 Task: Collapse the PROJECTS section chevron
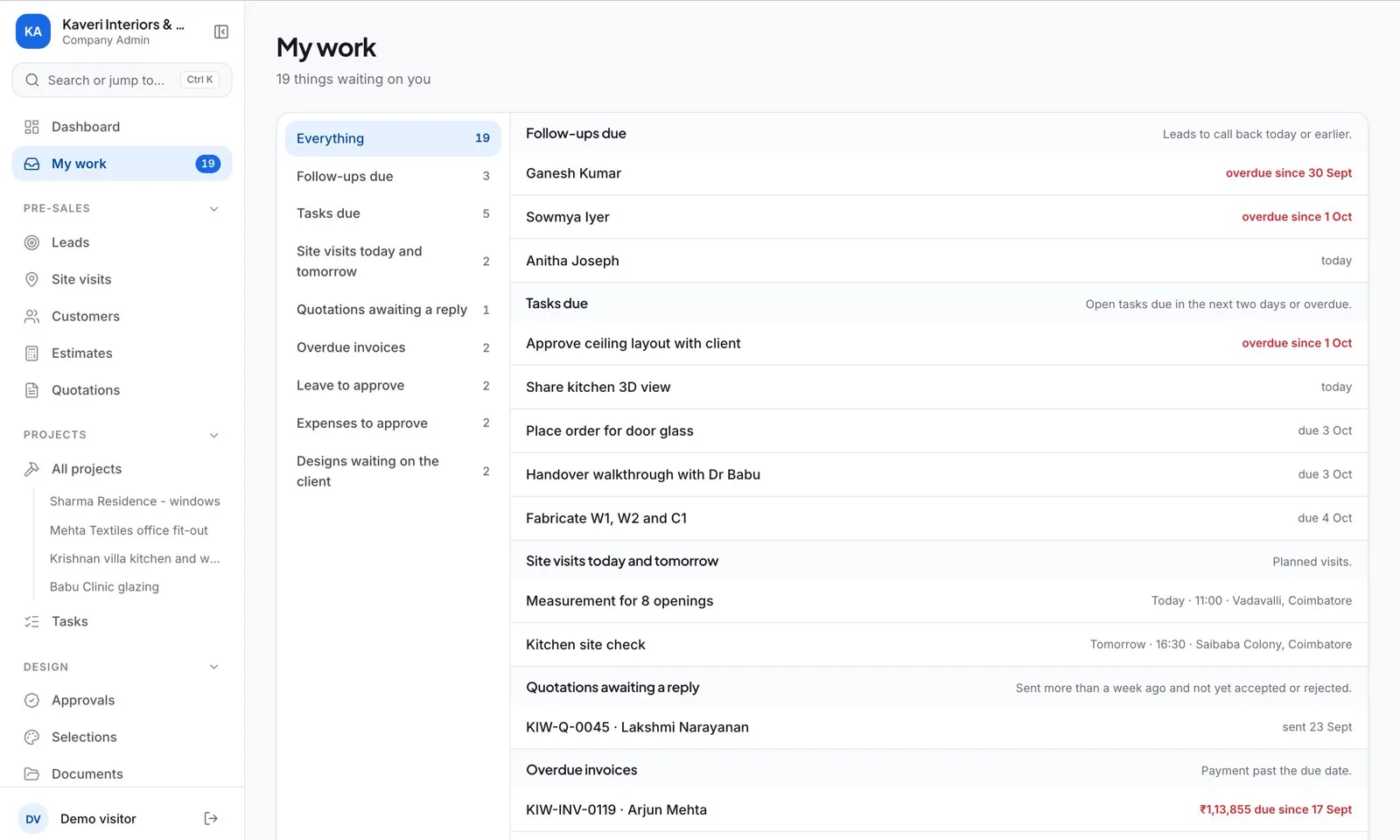[x=214, y=435]
